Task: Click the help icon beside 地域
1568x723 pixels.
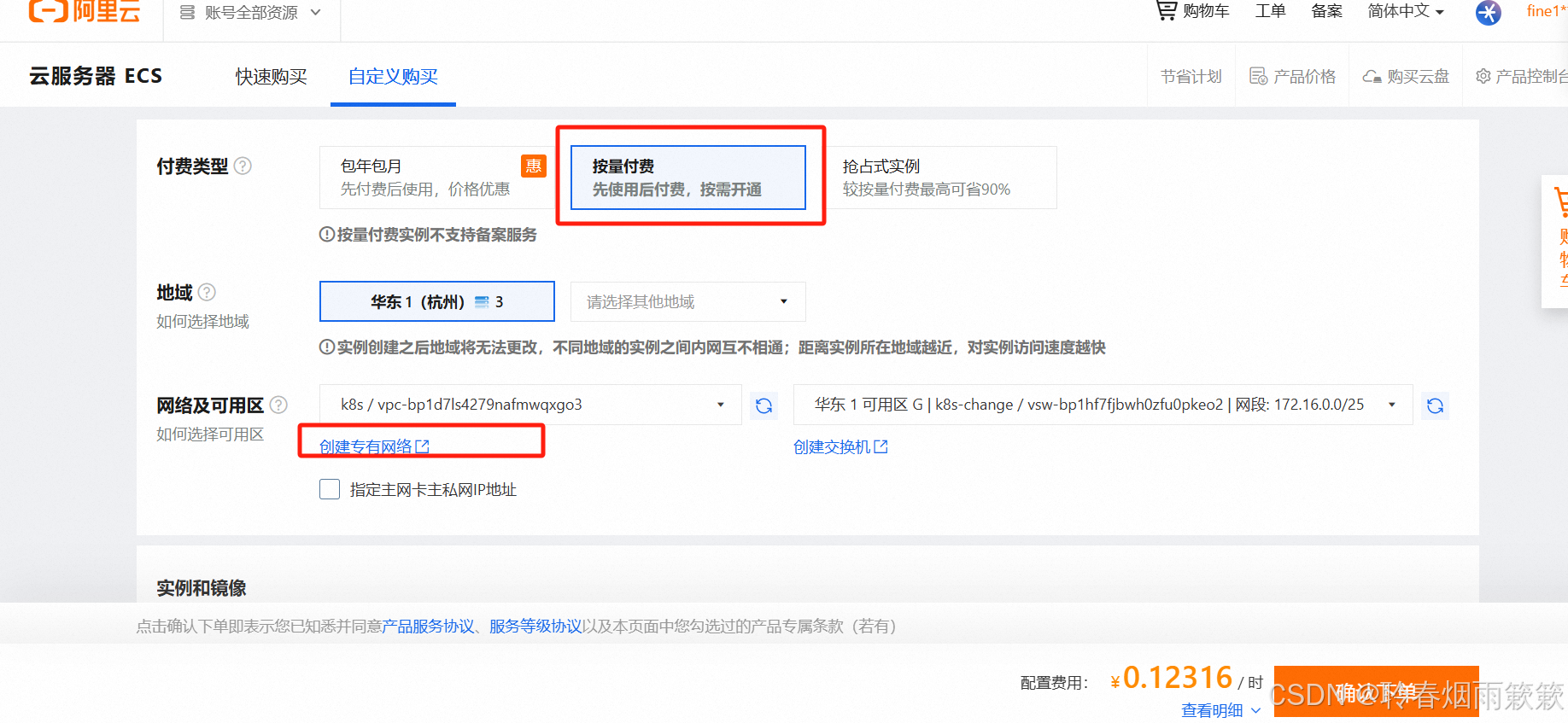Action: [207, 292]
